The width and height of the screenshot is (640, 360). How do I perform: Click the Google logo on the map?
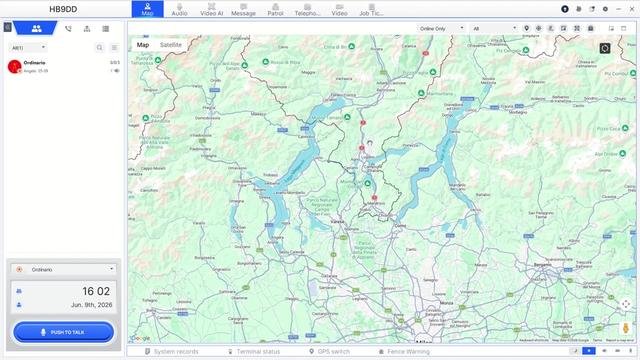point(141,338)
